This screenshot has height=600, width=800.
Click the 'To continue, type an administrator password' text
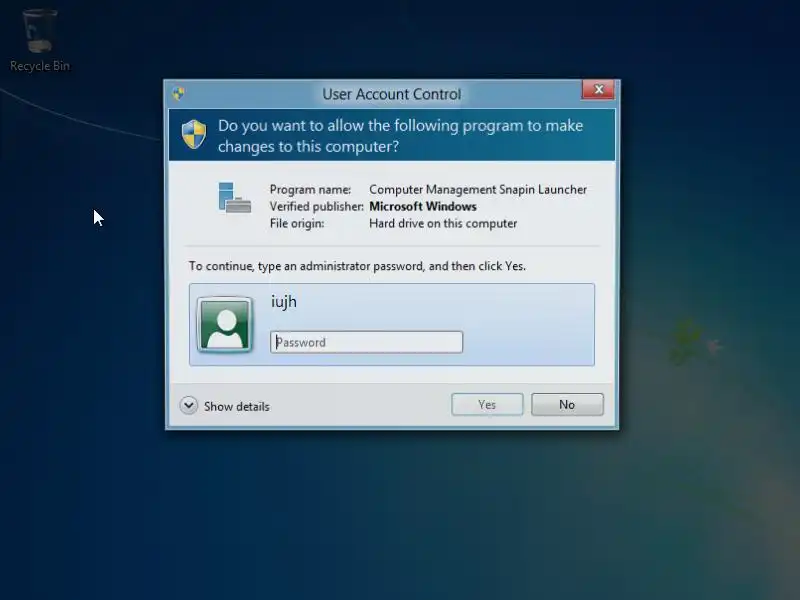357,266
